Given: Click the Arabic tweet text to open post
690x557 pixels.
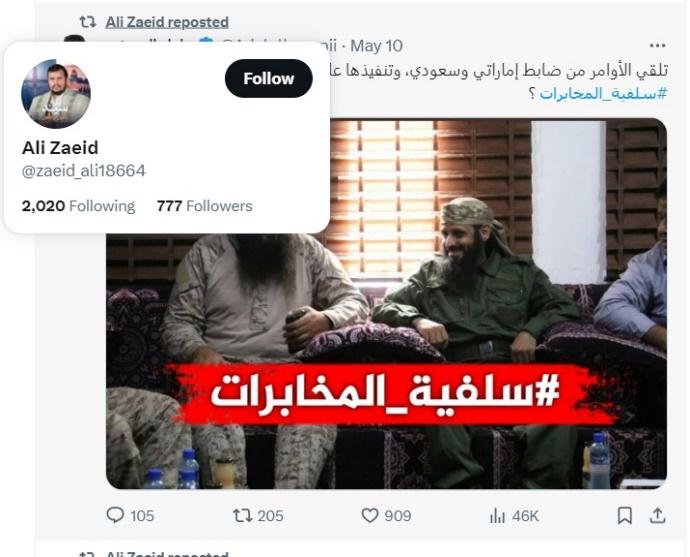Looking at the screenshot, I should [x=497, y=70].
